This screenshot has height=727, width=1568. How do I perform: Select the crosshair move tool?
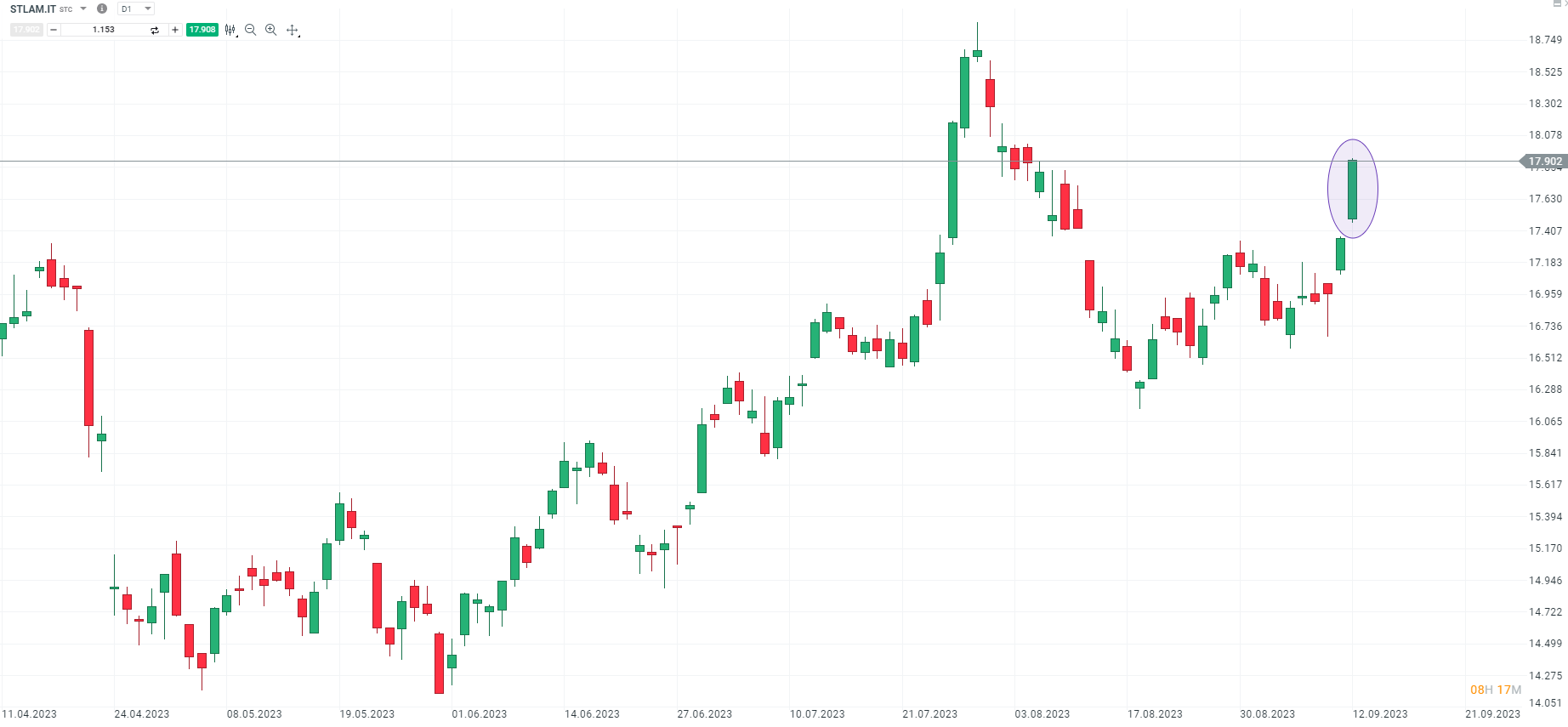[x=293, y=30]
